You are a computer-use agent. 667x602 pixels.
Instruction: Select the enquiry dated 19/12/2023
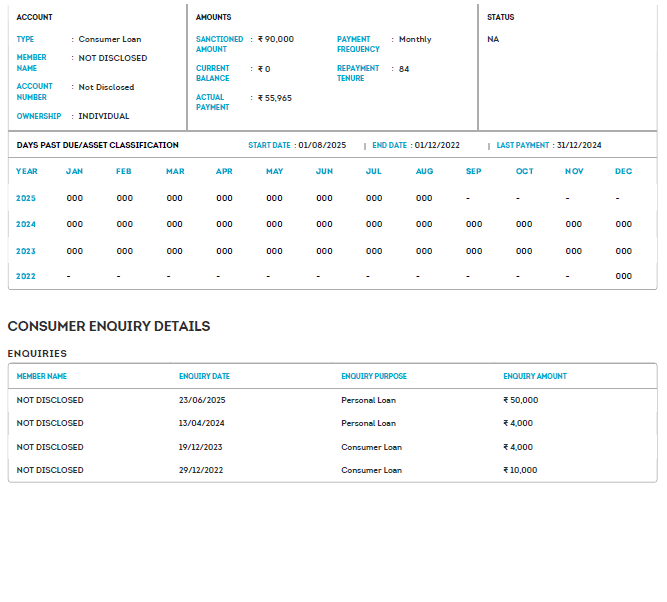[x=201, y=447]
